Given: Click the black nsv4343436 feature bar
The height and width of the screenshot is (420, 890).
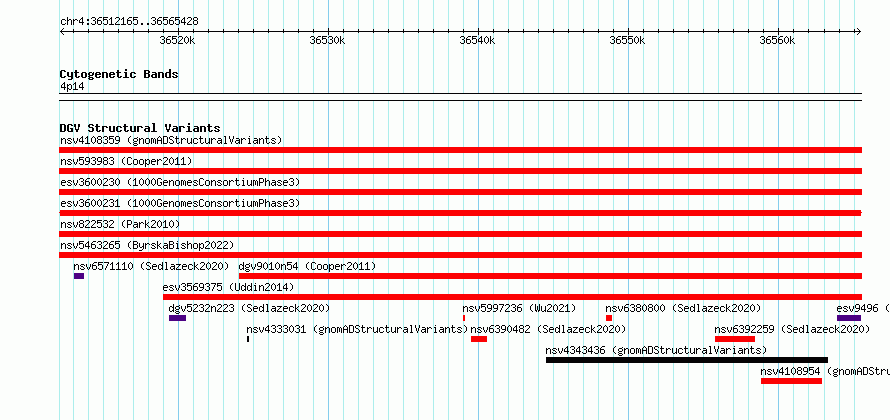Looking at the screenshot, I should (687, 360).
